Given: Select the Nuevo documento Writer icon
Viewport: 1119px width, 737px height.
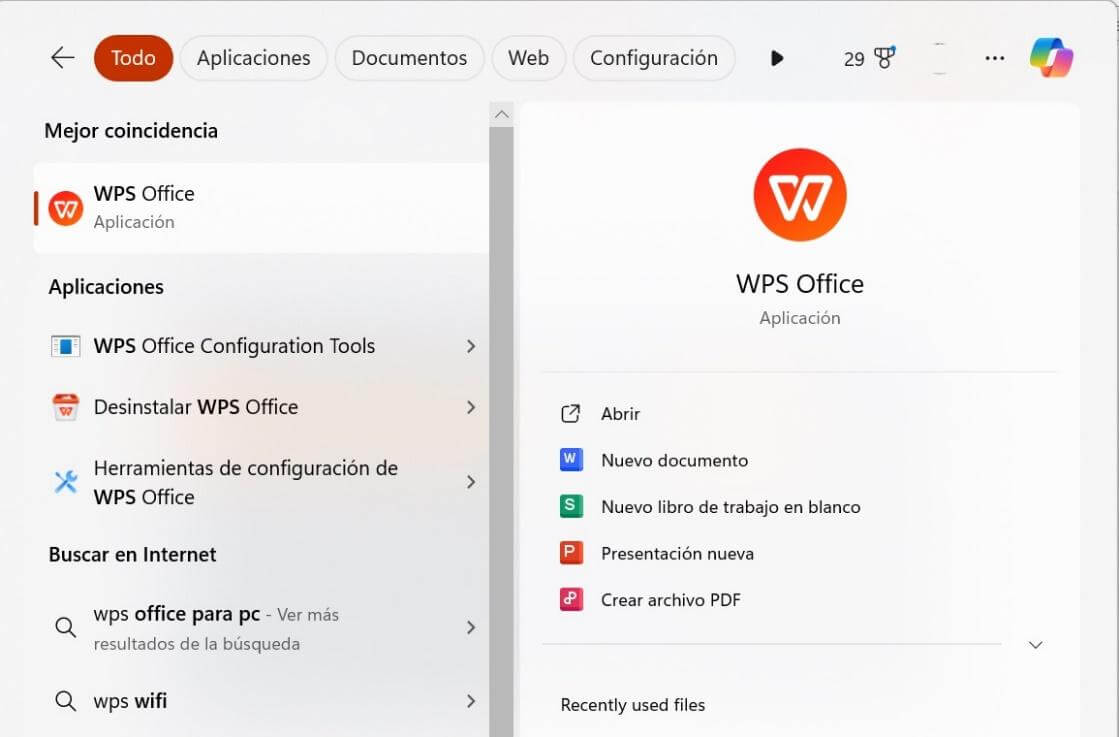Looking at the screenshot, I should point(571,459).
